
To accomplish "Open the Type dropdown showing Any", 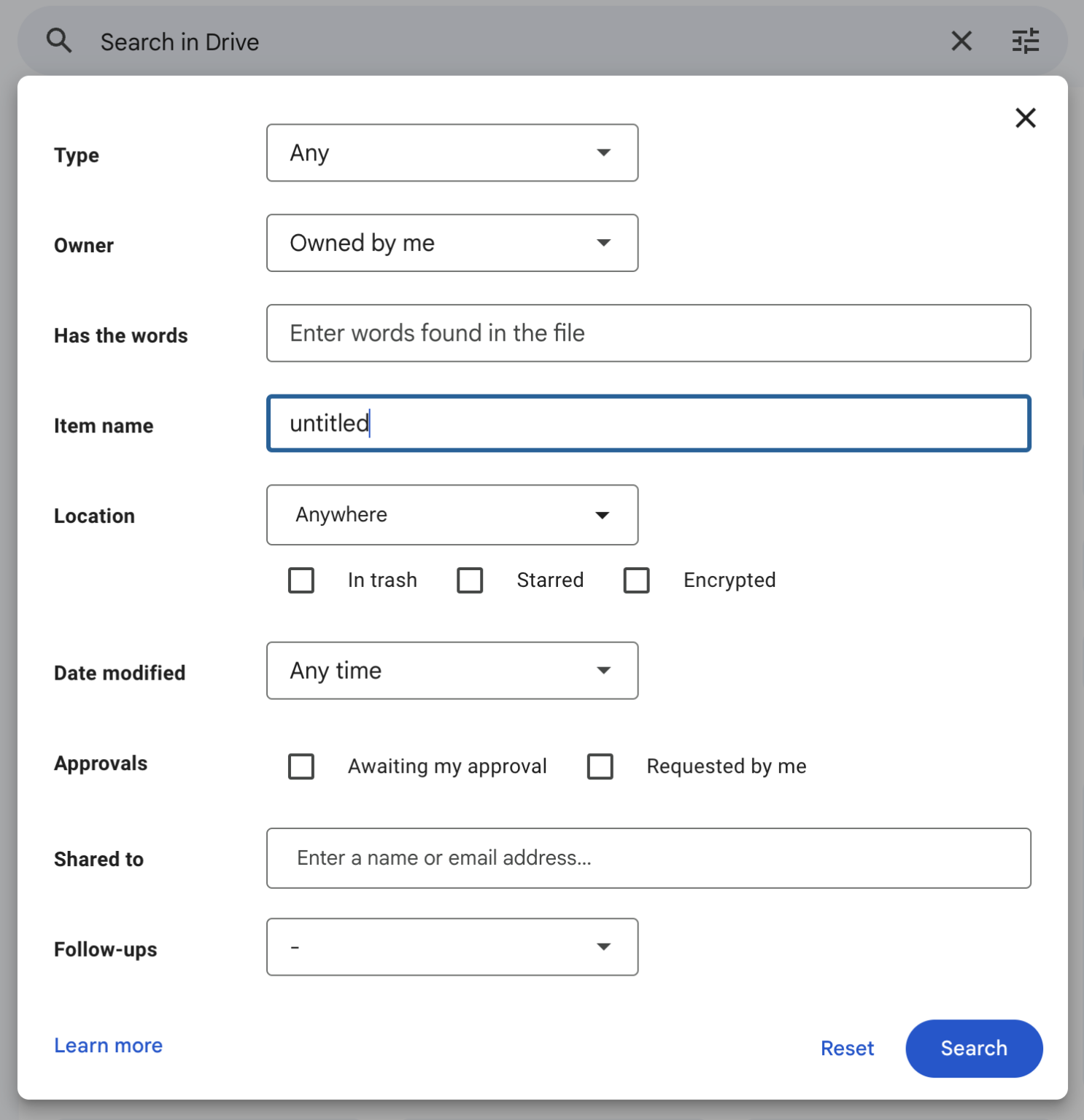I will (x=452, y=152).
